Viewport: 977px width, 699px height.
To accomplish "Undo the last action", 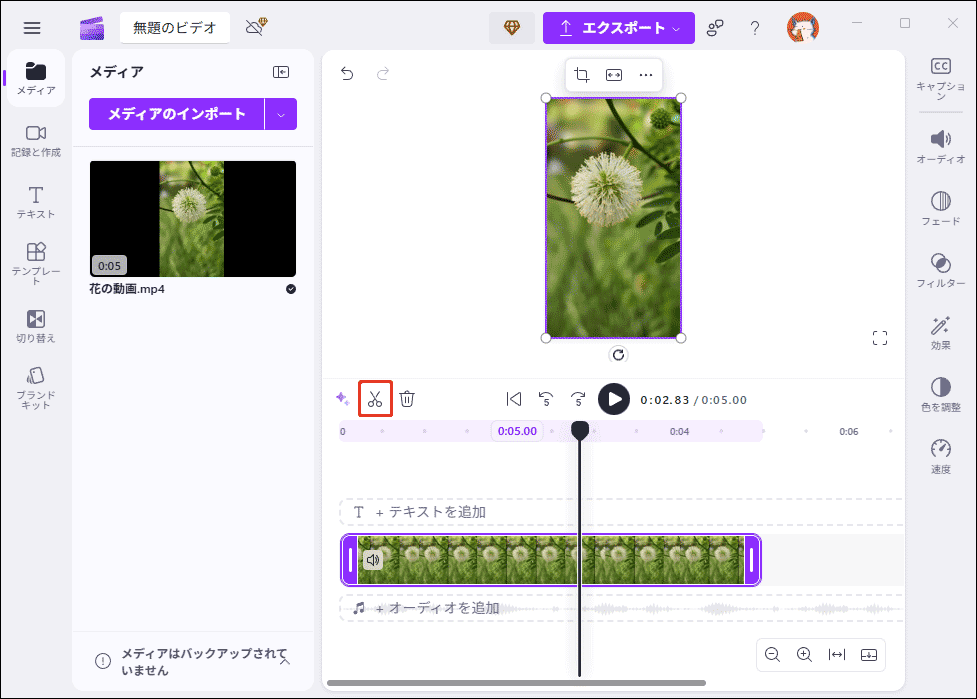I will [347, 74].
